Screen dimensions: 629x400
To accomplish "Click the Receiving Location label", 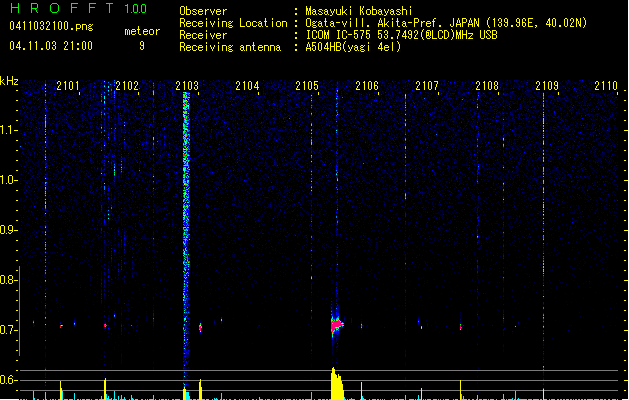I will [x=233, y=23].
